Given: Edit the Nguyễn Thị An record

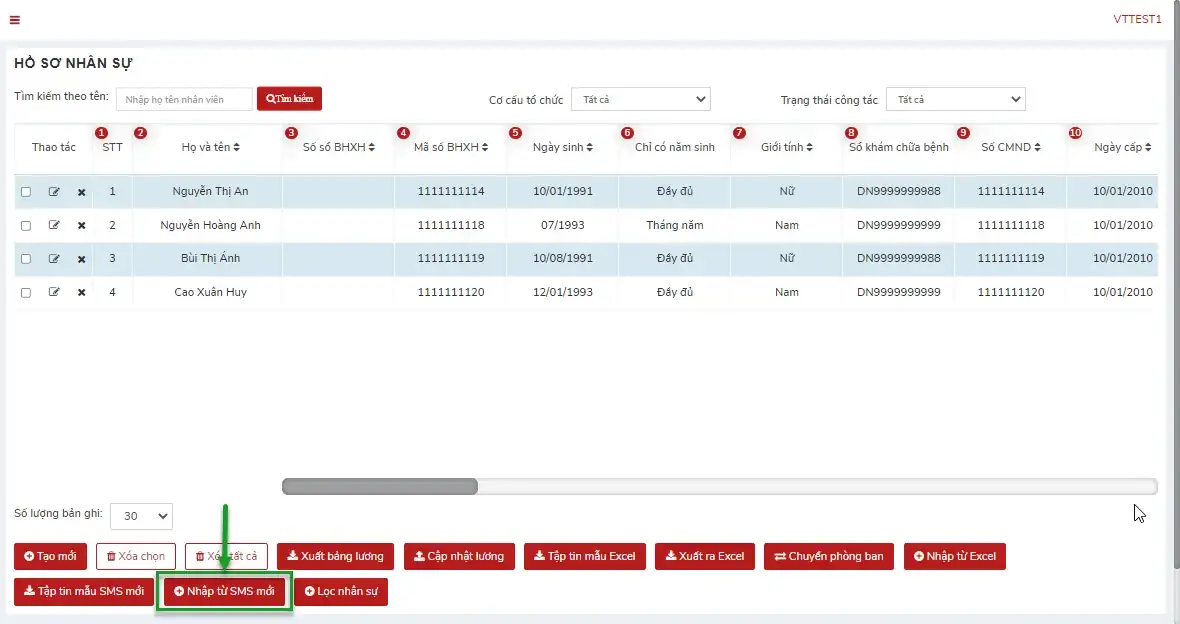Looking at the screenshot, I should click(54, 192).
